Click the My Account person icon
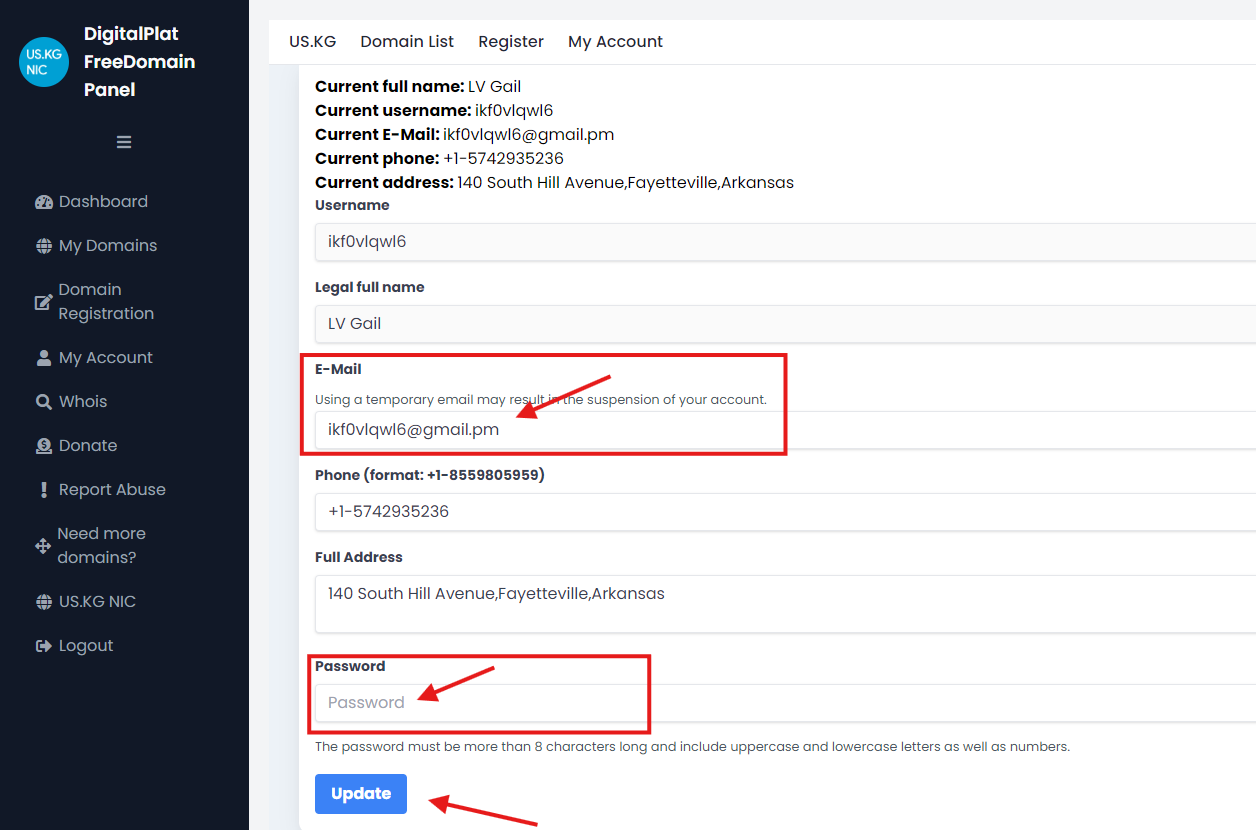1256x830 pixels. click(x=43, y=358)
